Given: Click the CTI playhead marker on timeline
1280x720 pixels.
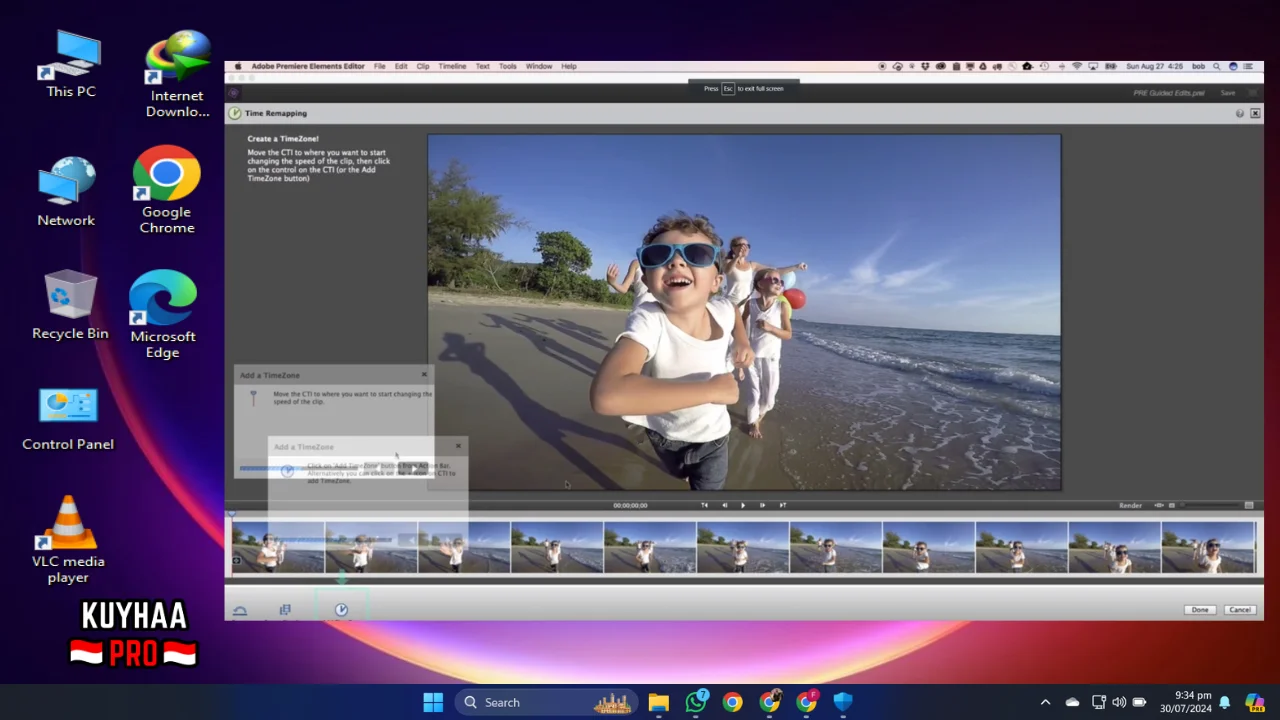Looking at the screenshot, I should tap(232, 515).
